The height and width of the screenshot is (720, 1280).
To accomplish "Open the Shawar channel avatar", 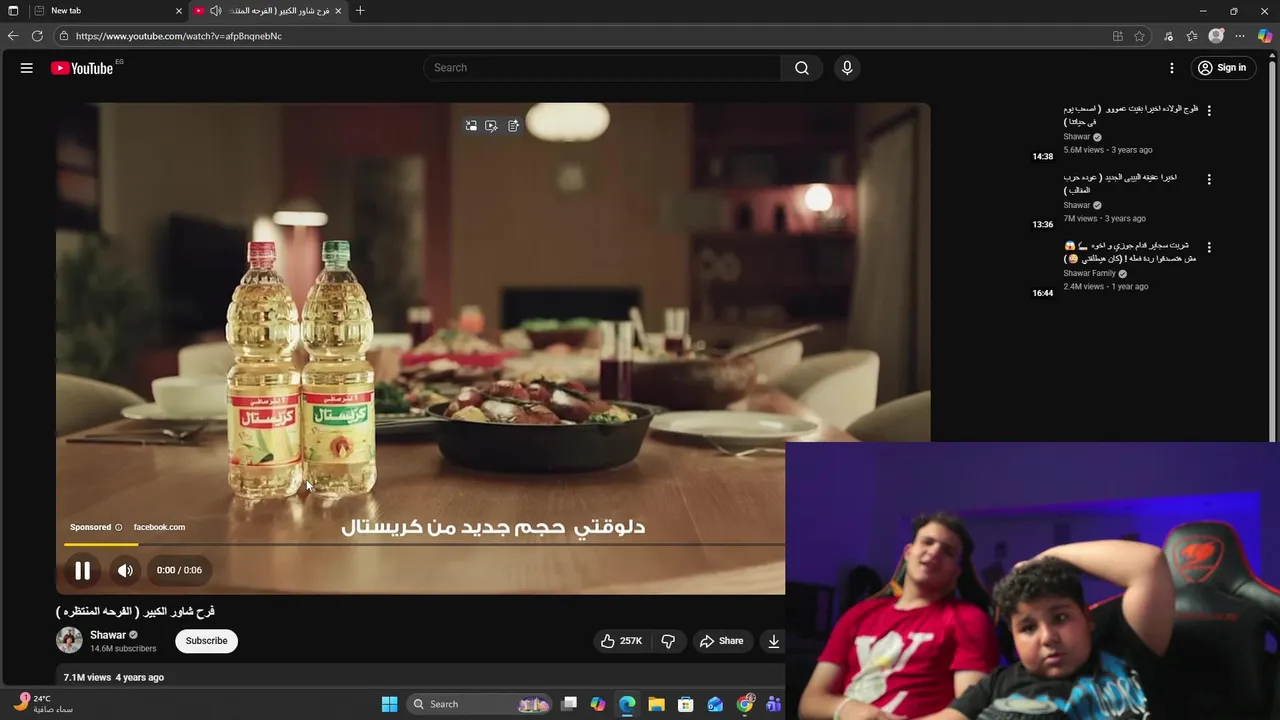I will (69, 641).
